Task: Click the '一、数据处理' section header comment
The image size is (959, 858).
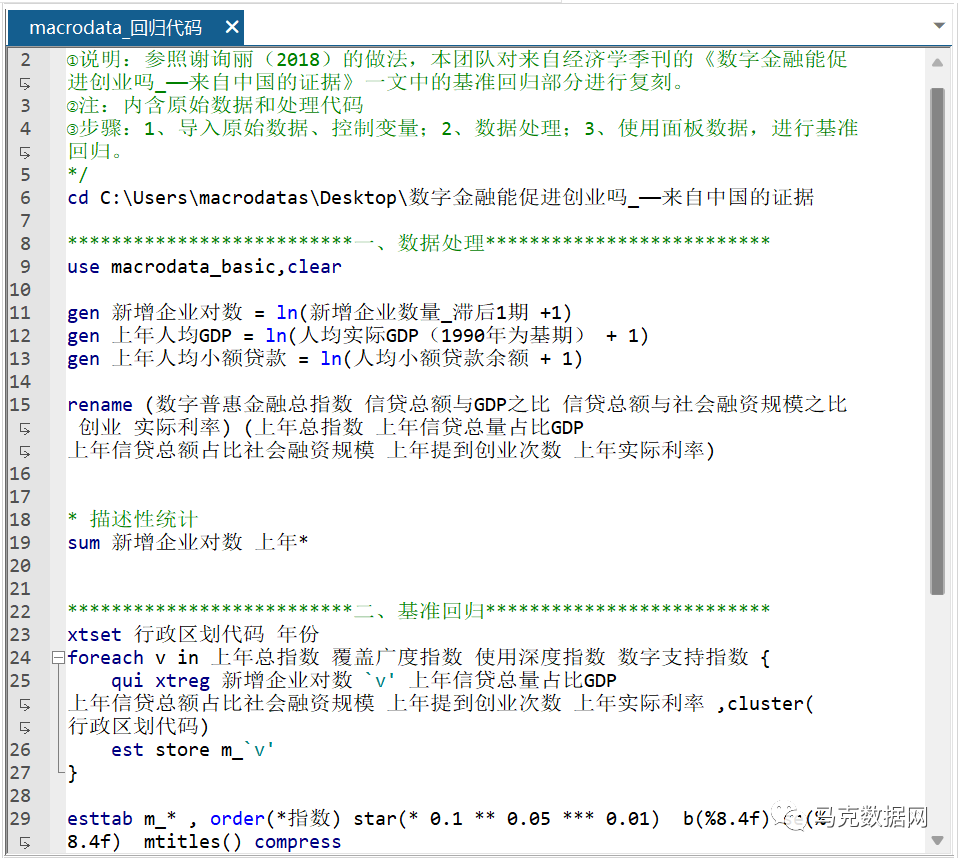Action: tap(420, 243)
